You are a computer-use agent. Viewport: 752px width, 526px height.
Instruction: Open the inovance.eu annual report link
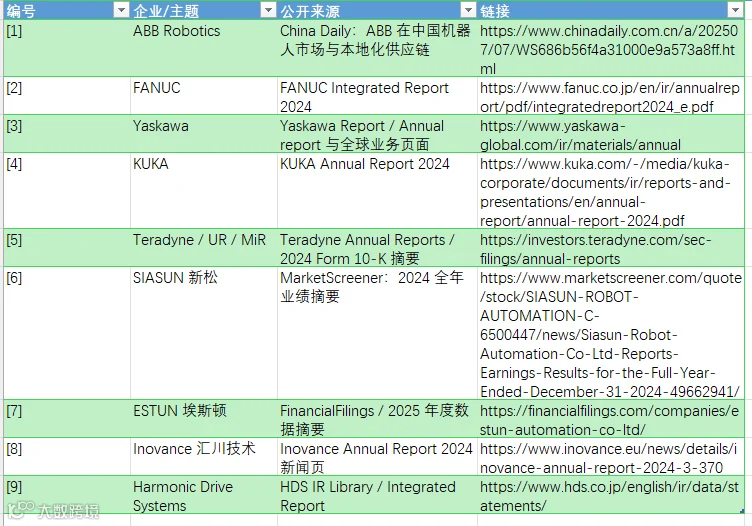click(x=611, y=456)
